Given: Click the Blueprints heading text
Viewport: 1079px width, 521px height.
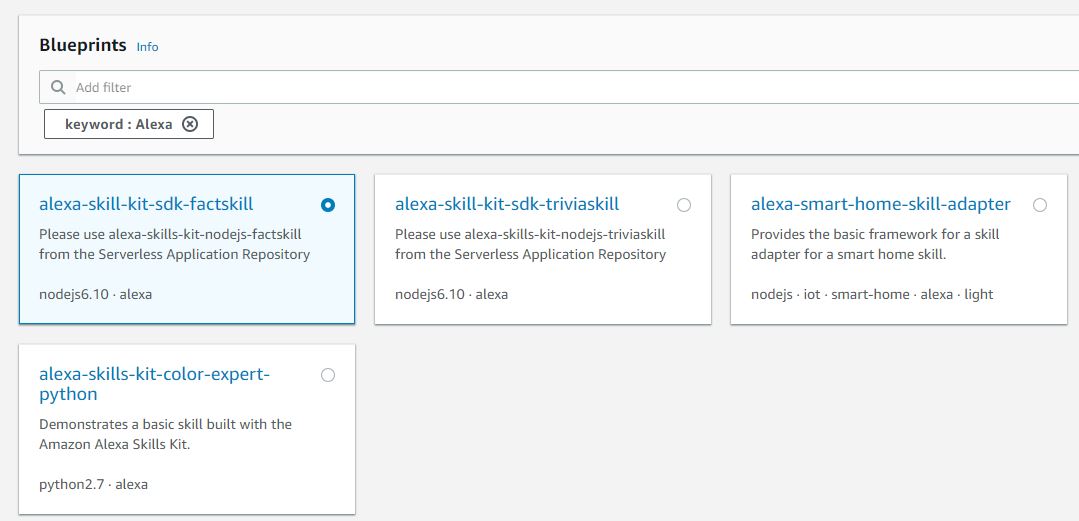Looking at the screenshot, I should [83, 45].
